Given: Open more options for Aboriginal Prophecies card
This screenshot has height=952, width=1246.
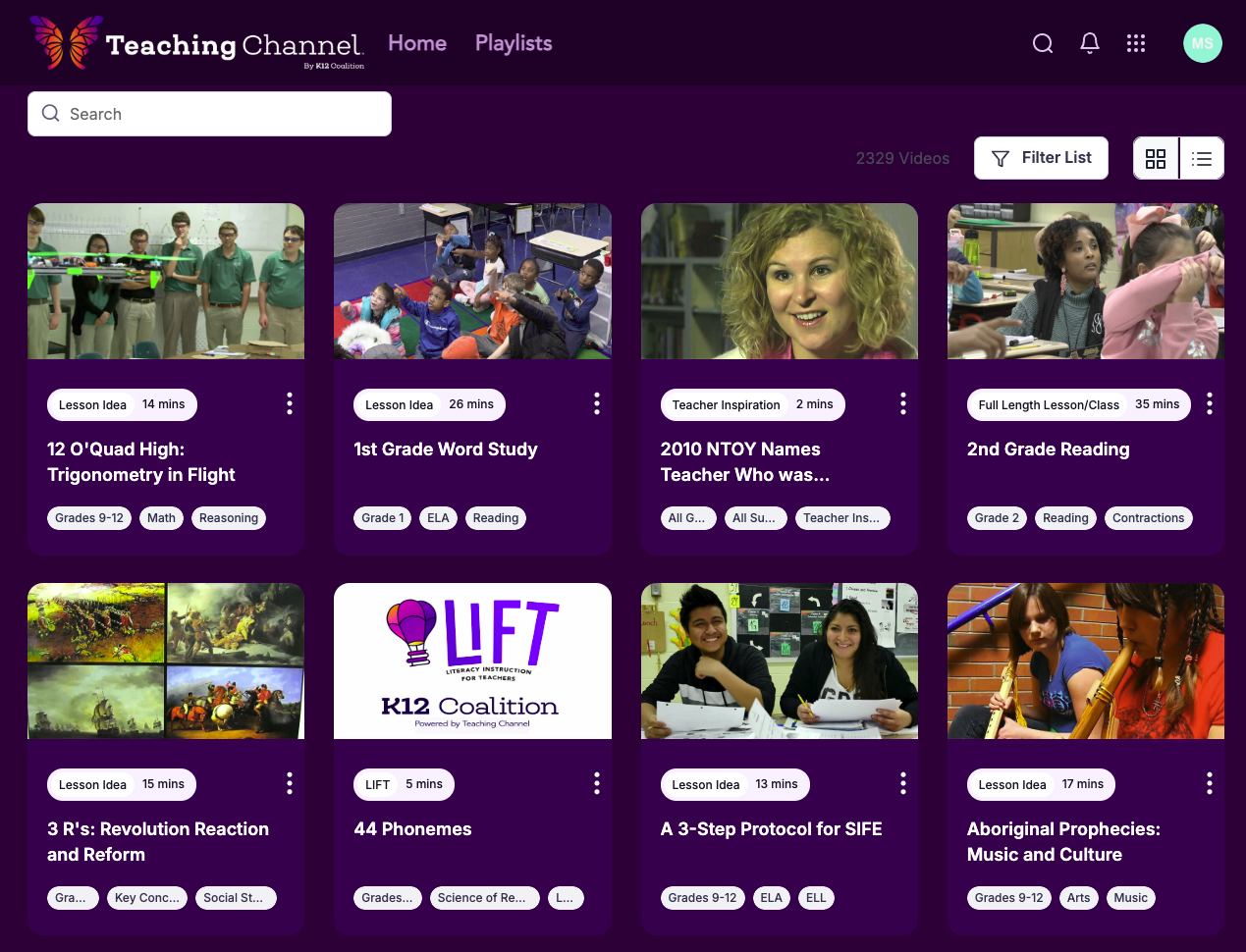Looking at the screenshot, I should pos(1209,783).
